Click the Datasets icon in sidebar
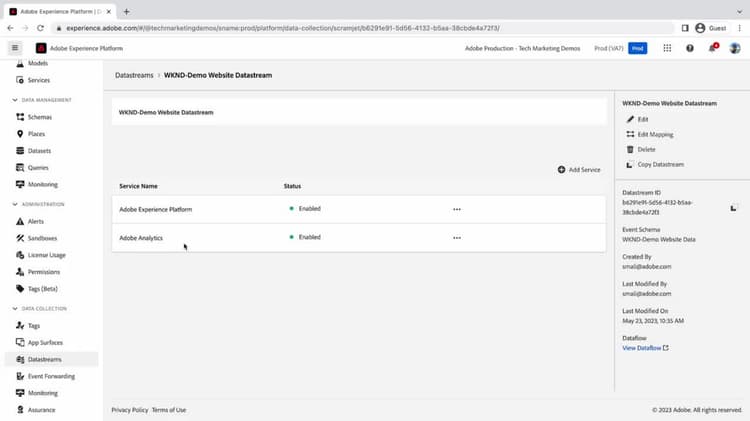The image size is (750, 421). [20, 151]
